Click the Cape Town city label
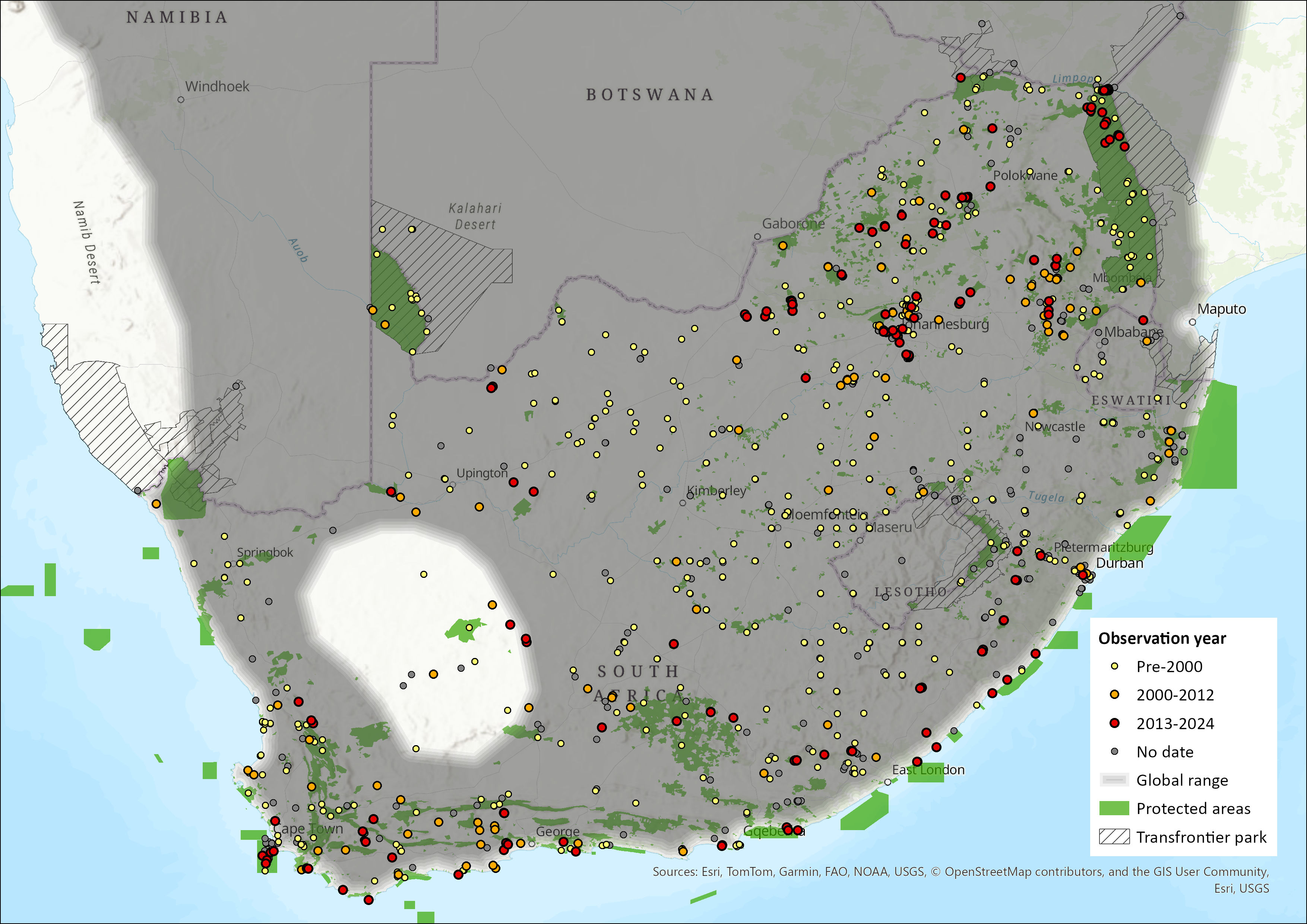Screen dimensions: 1307x924 pyautogui.click(x=309, y=829)
